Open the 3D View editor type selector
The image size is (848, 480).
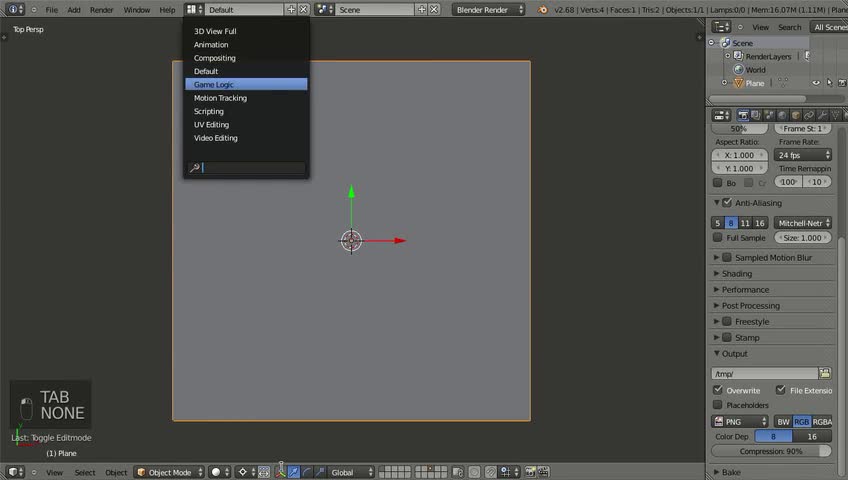(15, 472)
